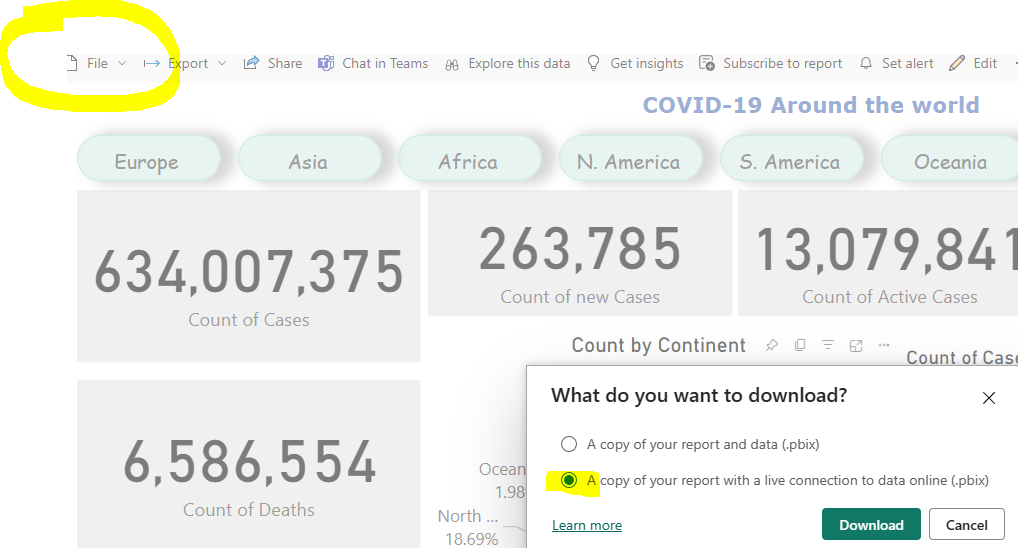Click the bell alert icon
1018x548 pixels.
click(x=865, y=64)
